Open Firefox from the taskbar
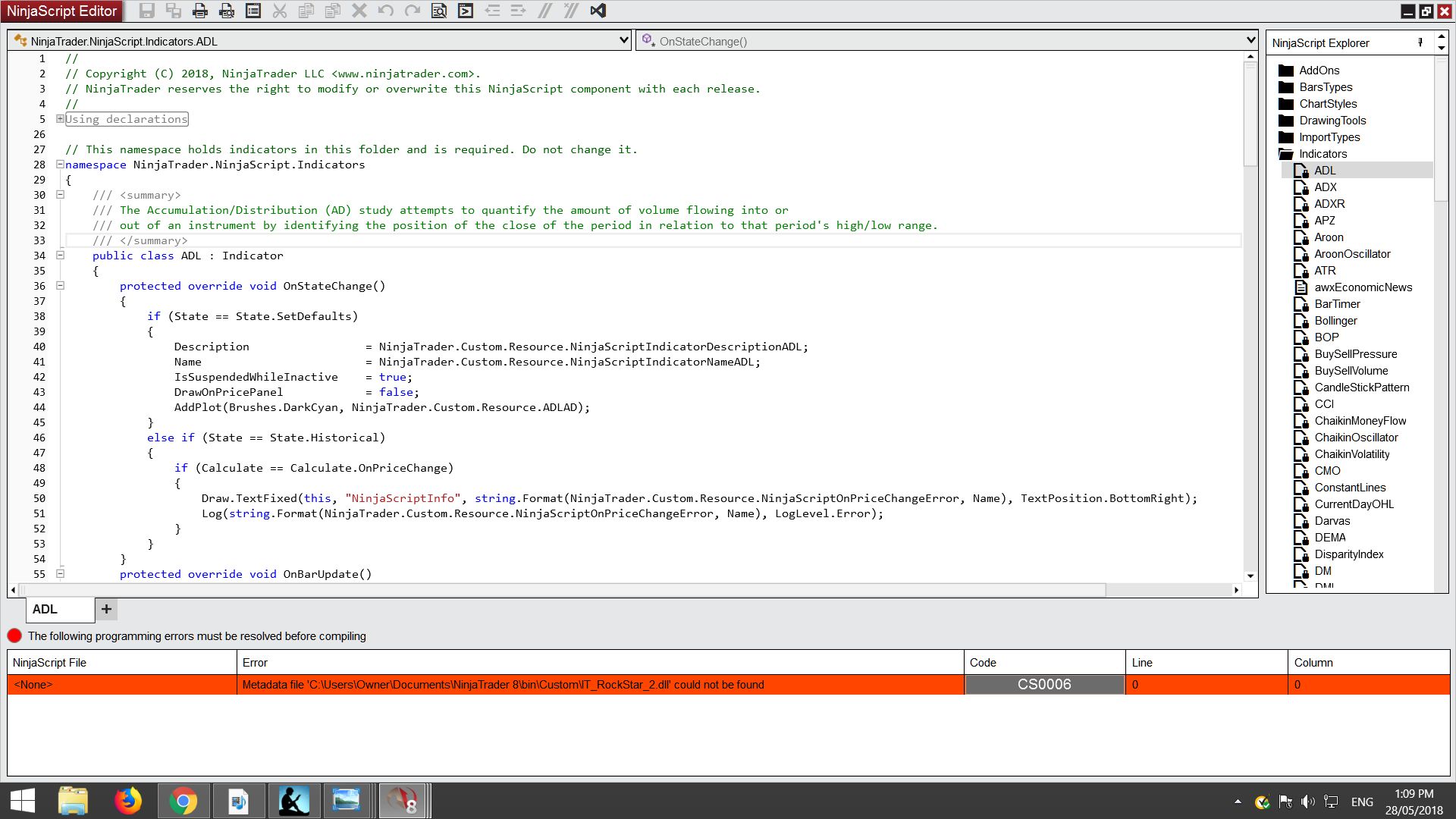This screenshot has height=819, width=1456. pos(128,801)
